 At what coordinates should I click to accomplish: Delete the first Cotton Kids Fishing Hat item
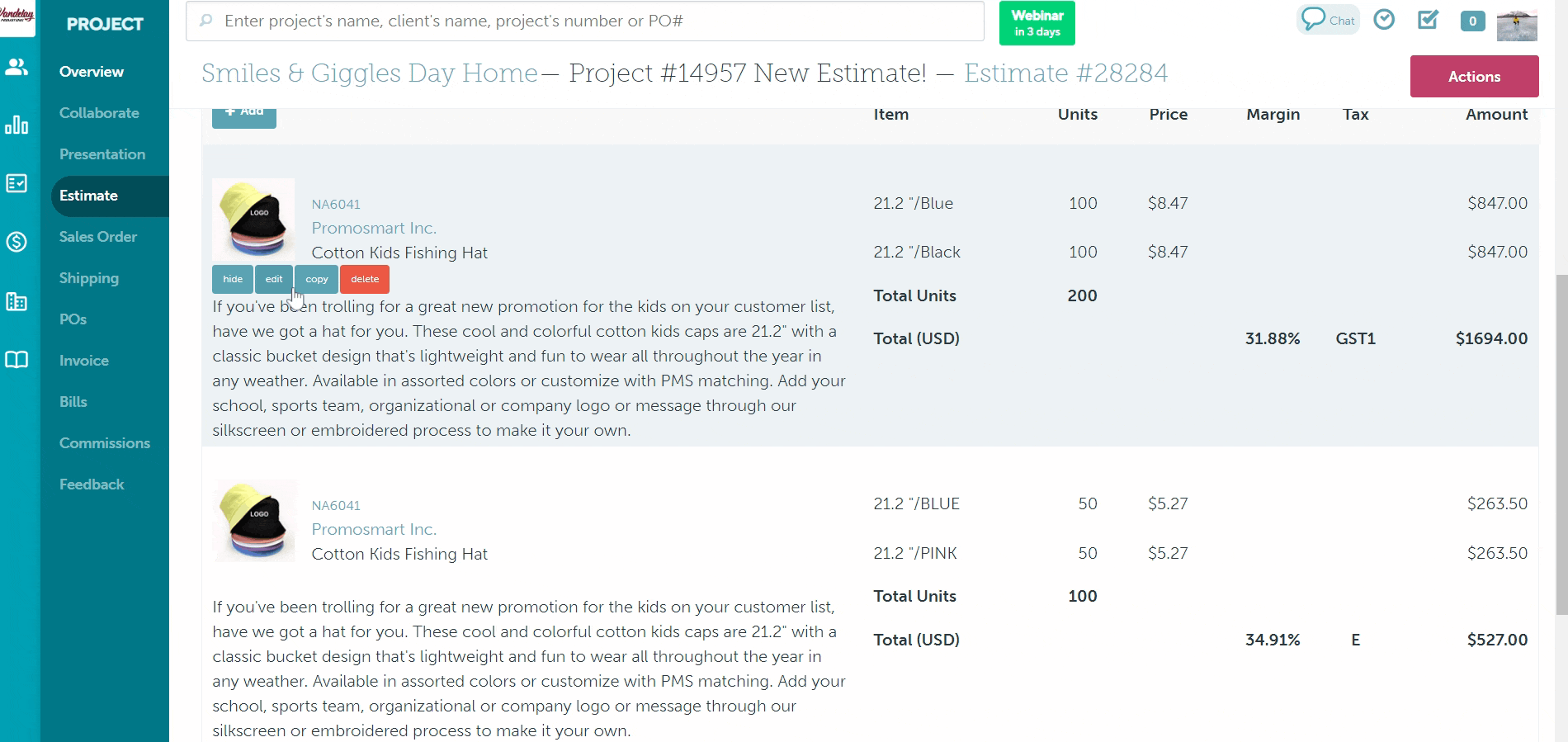coord(365,279)
